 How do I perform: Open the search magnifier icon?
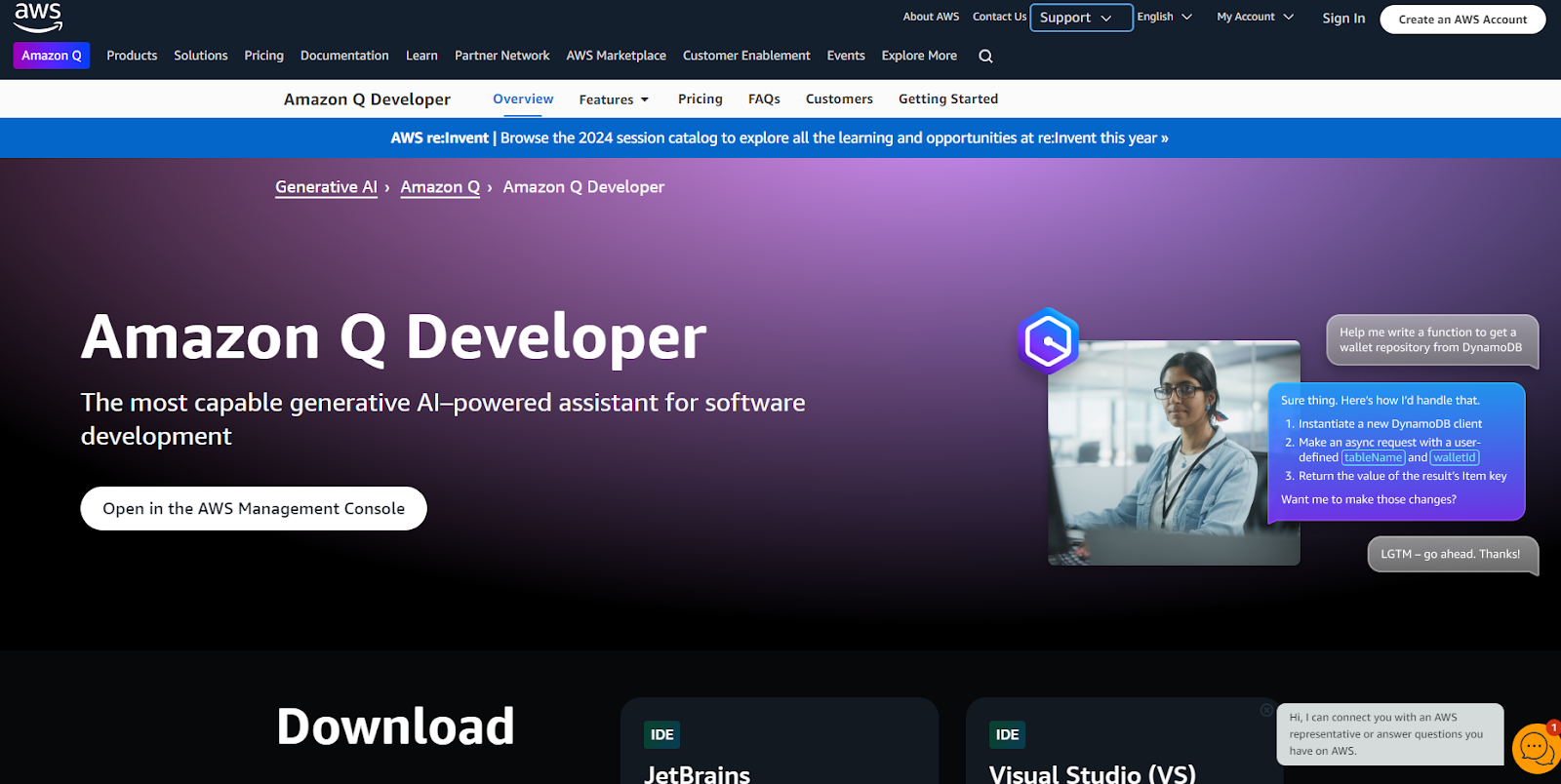click(x=985, y=57)
